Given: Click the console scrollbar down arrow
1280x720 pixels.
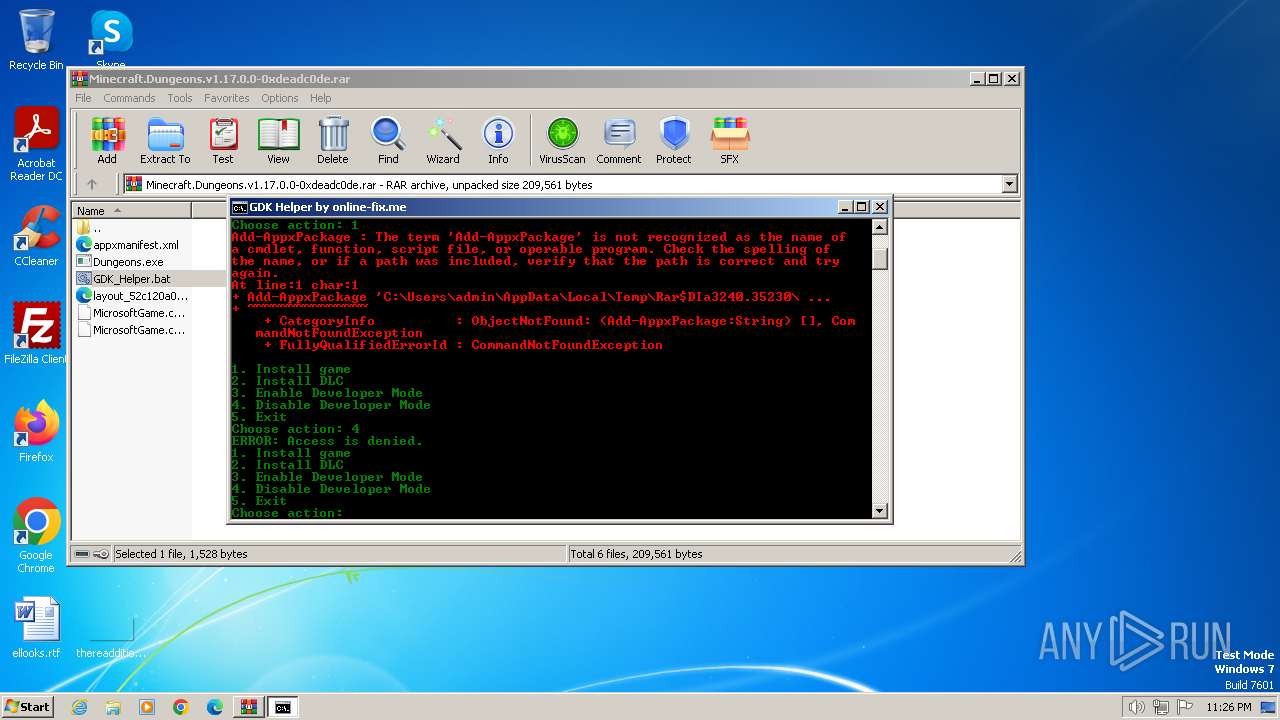Looking at the screenshot, I should tap(880, 511).
